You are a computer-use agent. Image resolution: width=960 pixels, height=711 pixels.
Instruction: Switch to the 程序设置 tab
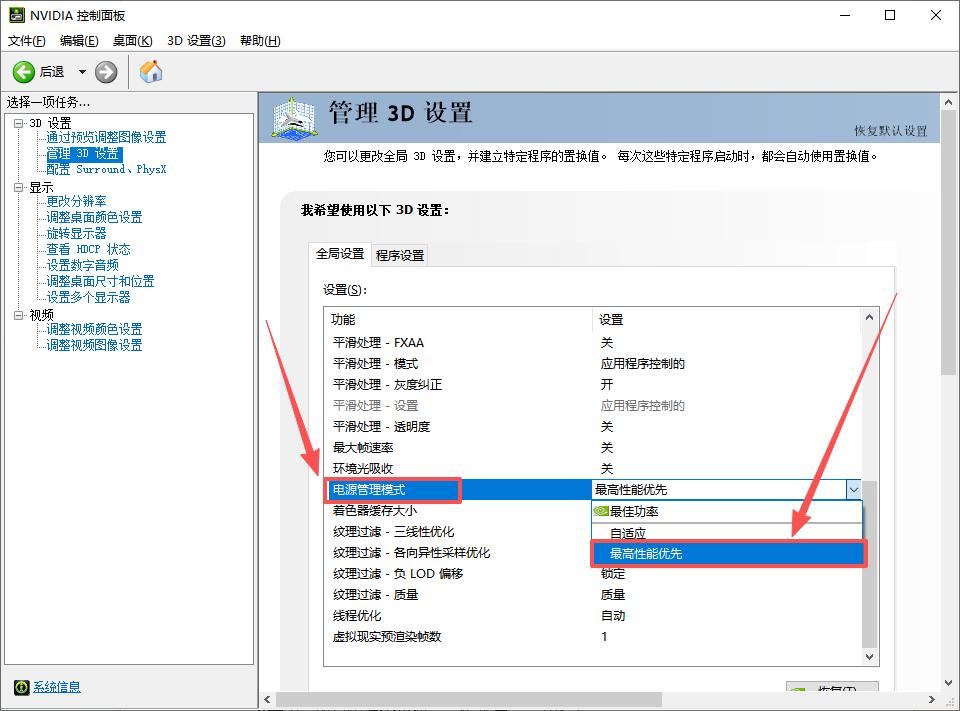pyautogui.click(x=400, y=255)
